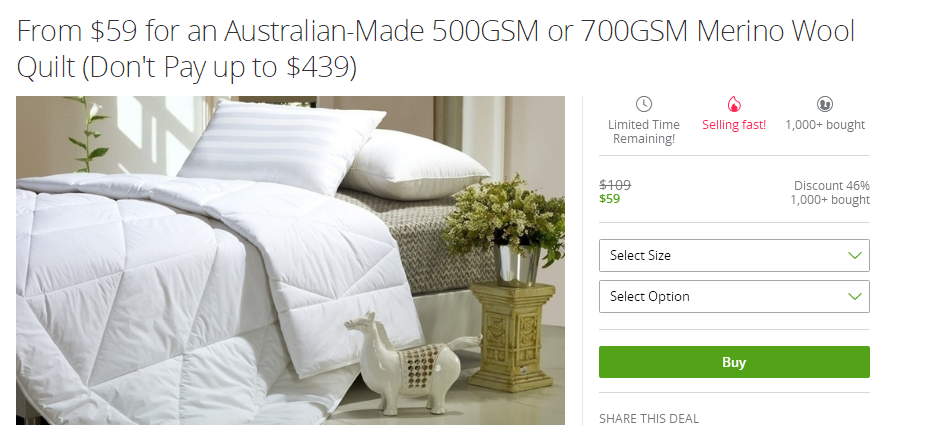Click the clock icon above Limited Time Remaining
This screenshot has height=426, width=940.
(x=643, y=104)
